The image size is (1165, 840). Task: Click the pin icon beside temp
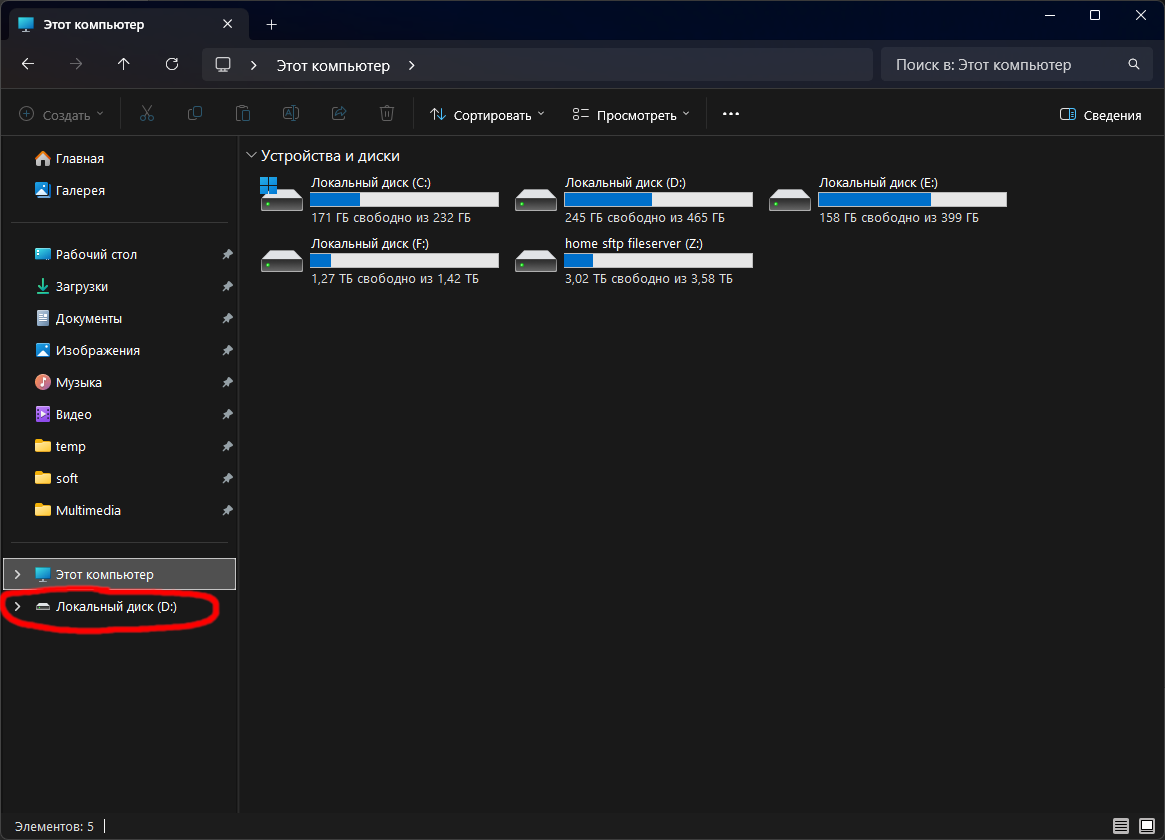click(x=227, y=446)
